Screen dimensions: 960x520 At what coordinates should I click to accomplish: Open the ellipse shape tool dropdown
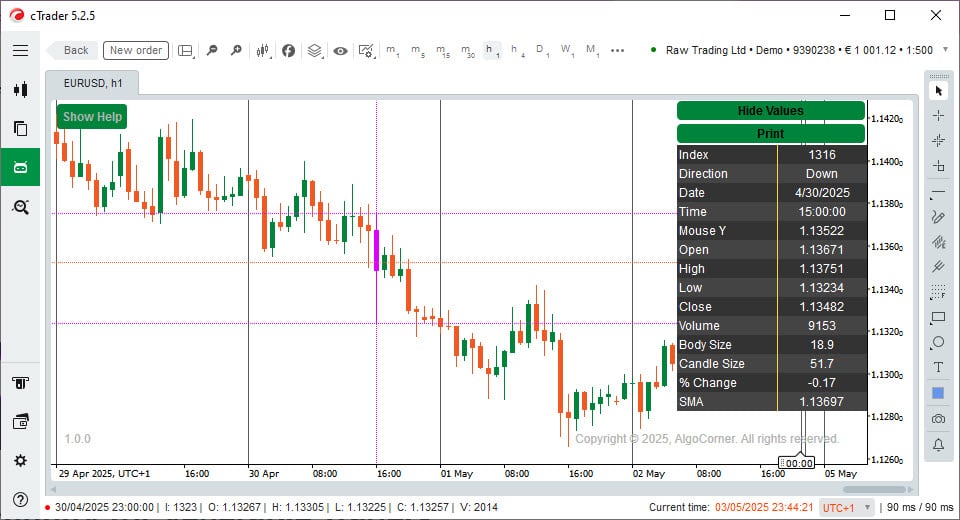(938, 342)
